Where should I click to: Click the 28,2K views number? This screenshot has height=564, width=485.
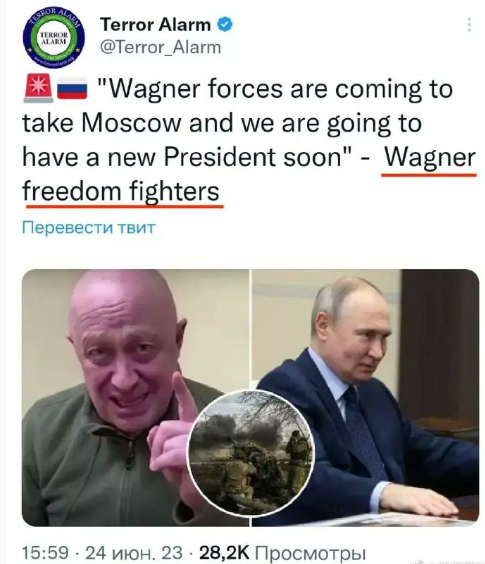224,552
